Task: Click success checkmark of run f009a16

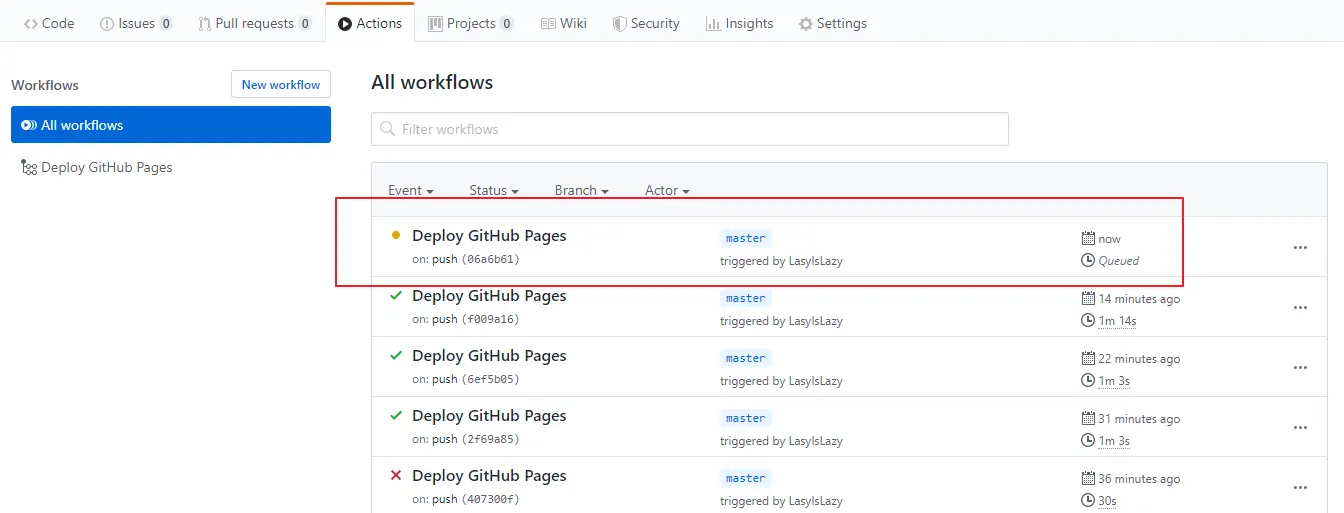Action: (x=396, y=295)
